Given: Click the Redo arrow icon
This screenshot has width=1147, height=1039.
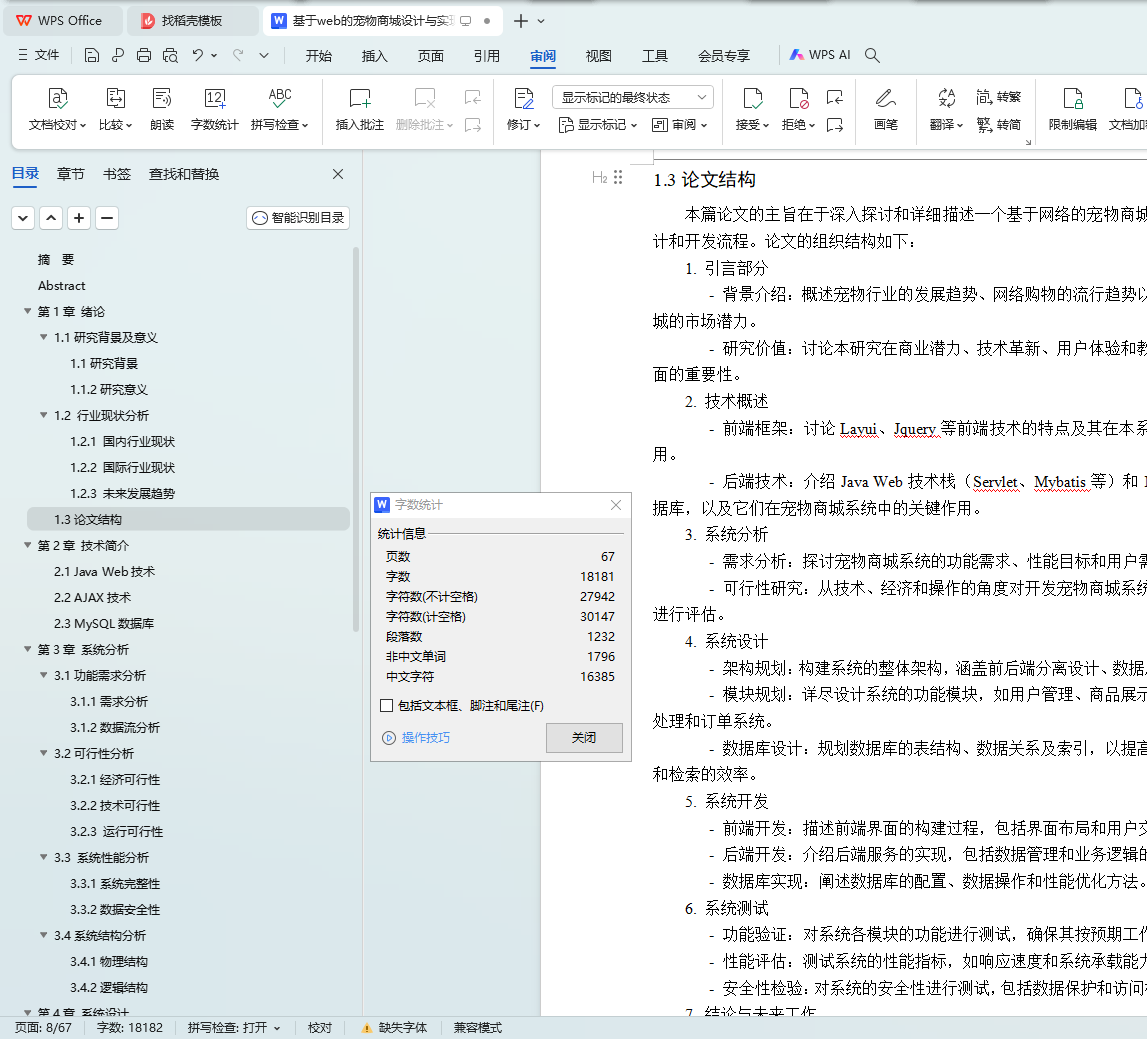Looking at the screenshot, I should pos(238,55).
